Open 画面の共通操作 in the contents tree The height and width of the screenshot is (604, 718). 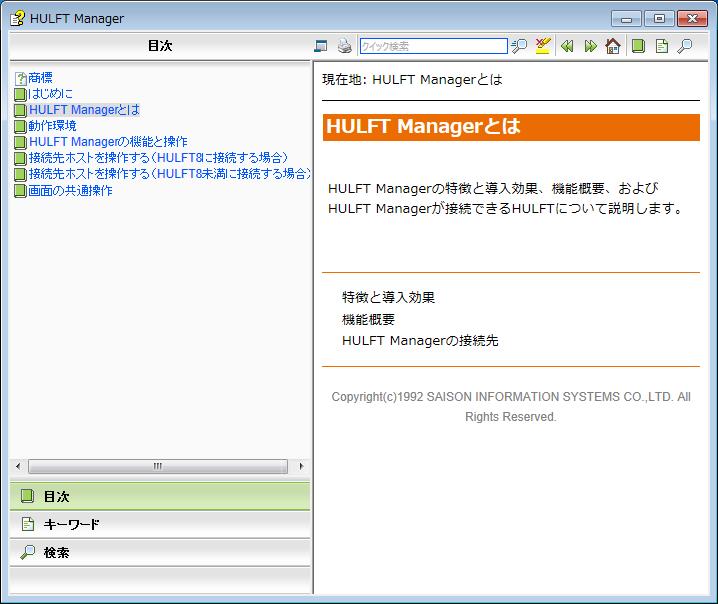pyautogui.click(x=71, y=190)
